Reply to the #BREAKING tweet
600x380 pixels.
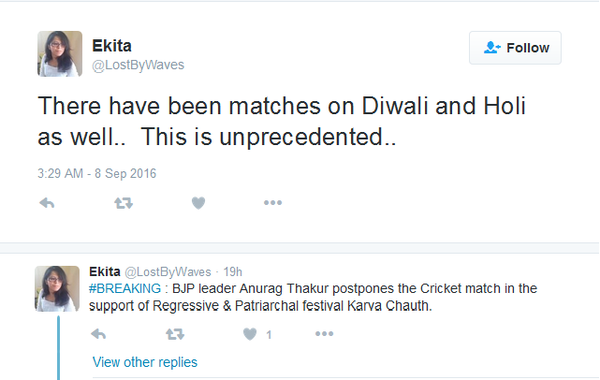pos(99,334)
